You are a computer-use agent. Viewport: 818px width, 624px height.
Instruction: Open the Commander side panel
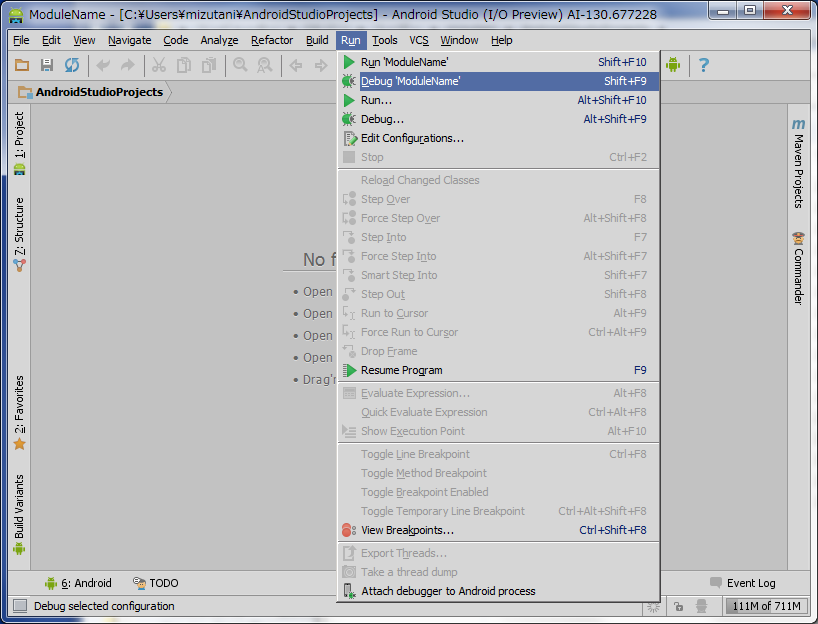(x=798, y=269)
